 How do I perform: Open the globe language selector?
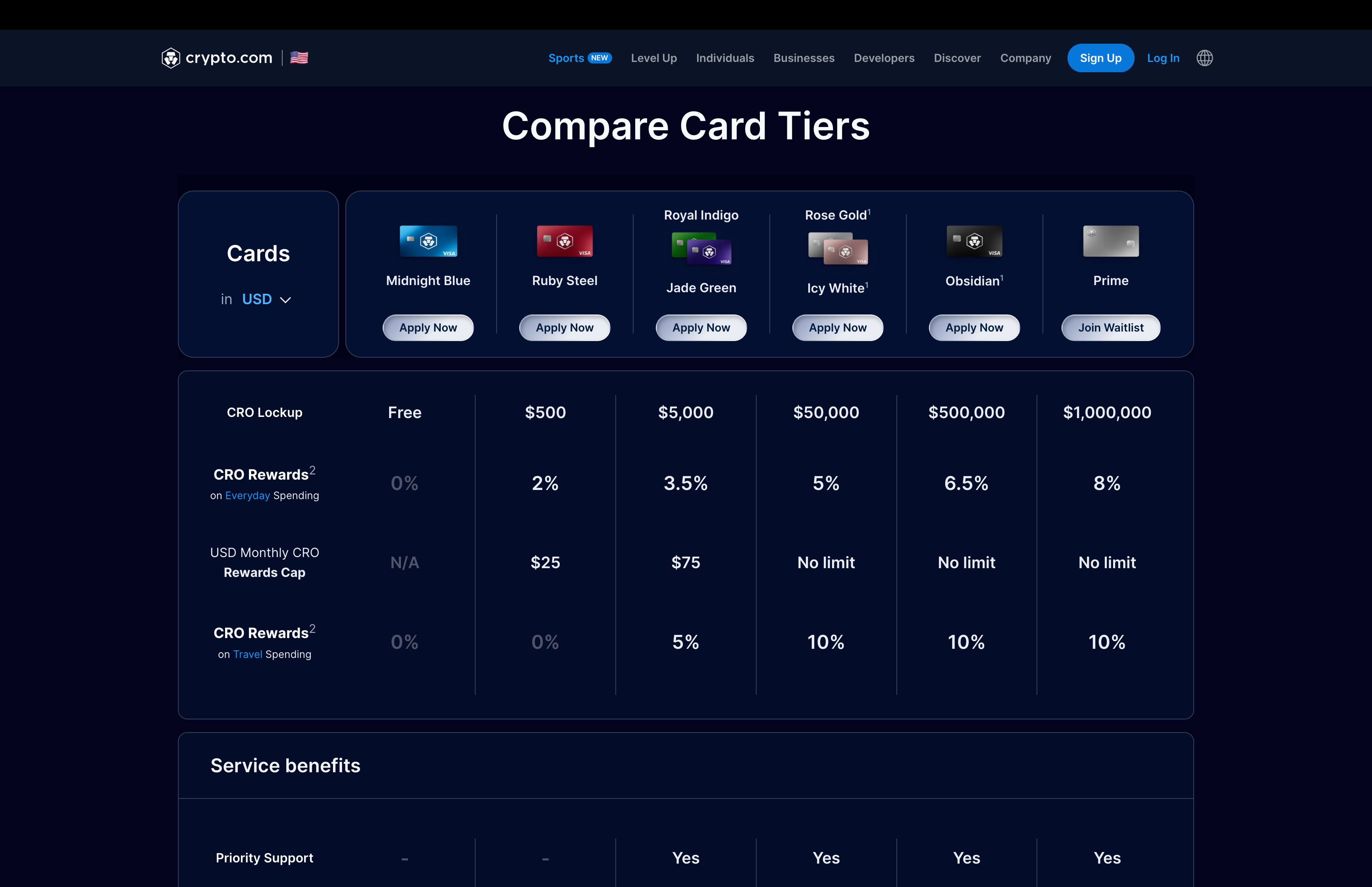pyautogui.click(x=1204, y=58)
